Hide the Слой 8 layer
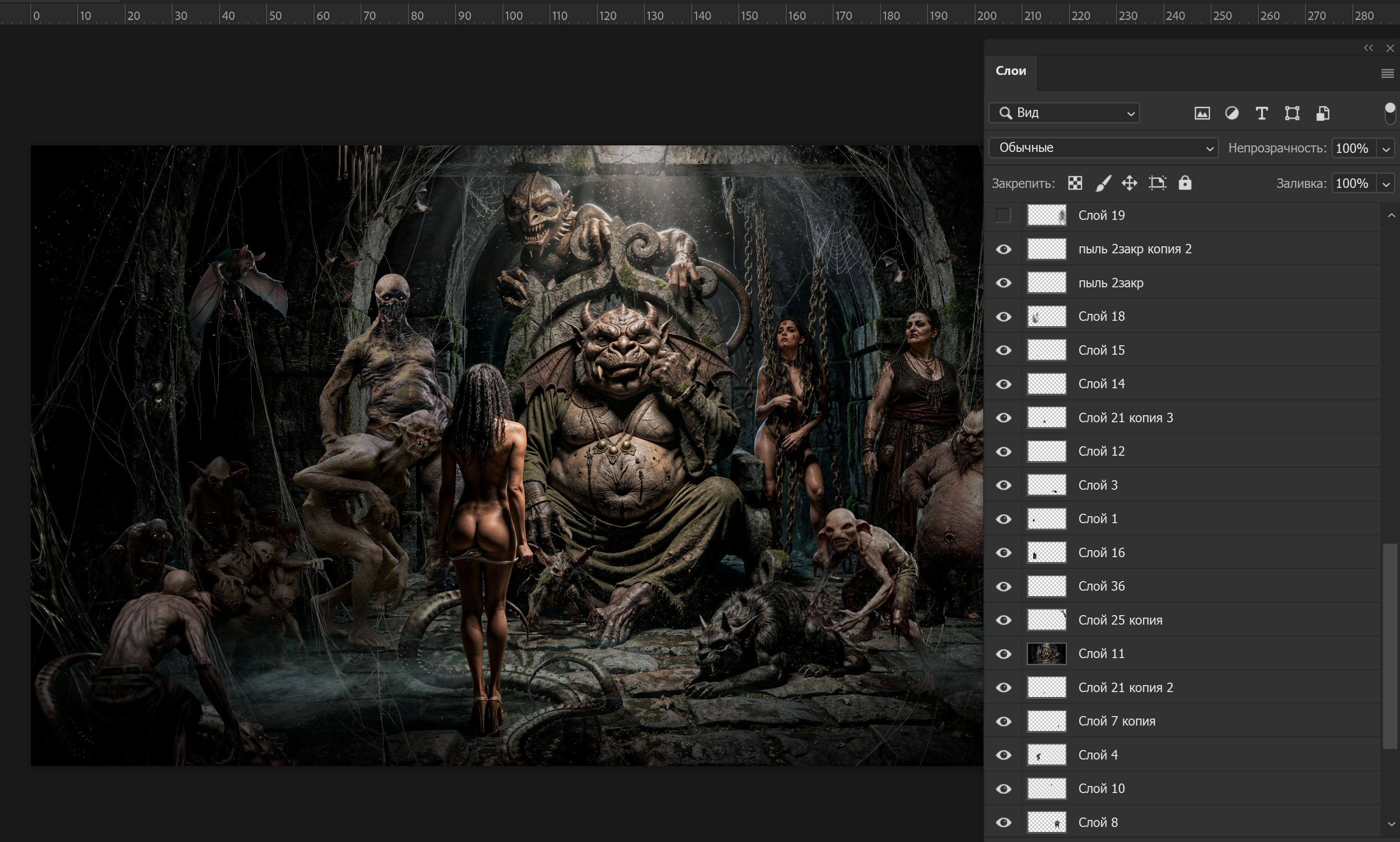This screenshot has height=842, width=1400. click(1003, 822)
